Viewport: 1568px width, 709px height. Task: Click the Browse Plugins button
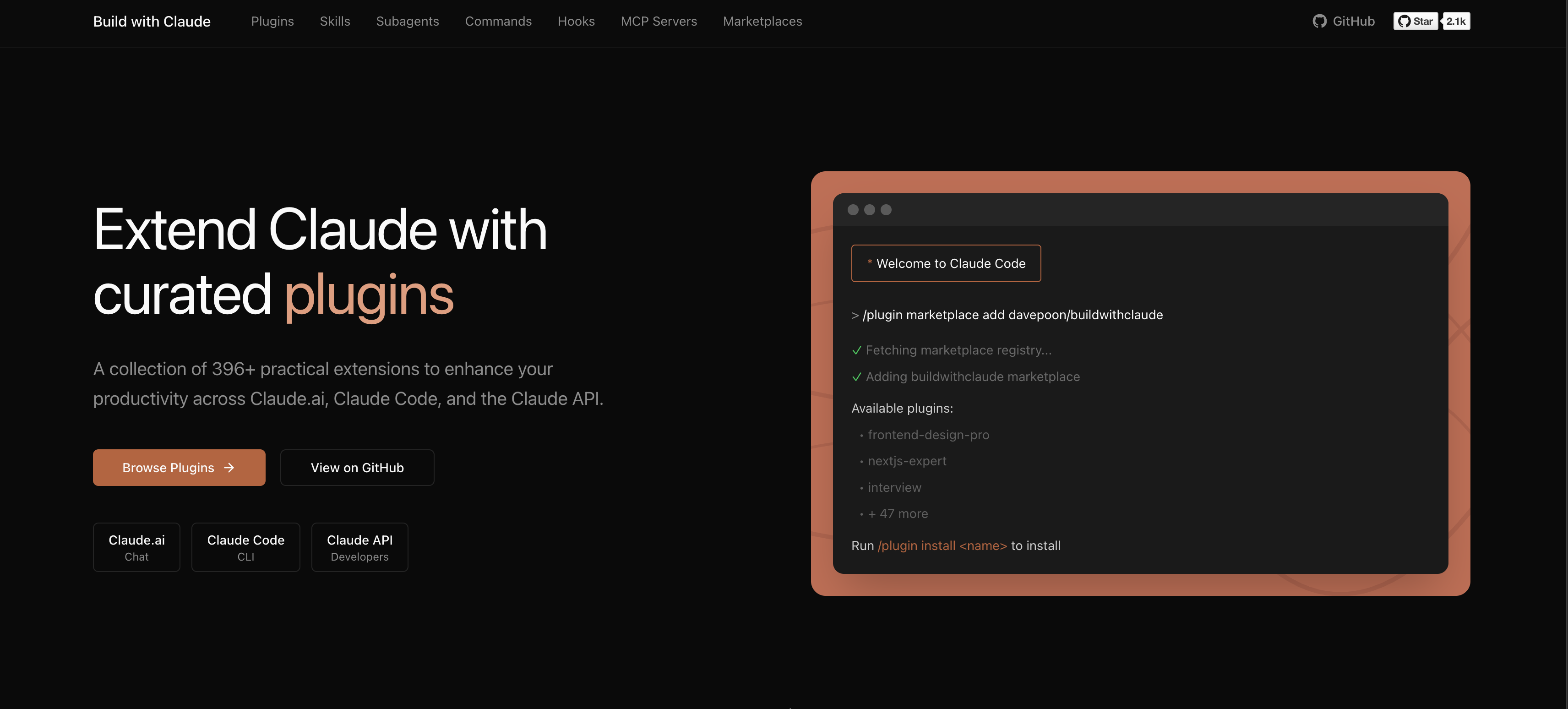[179, 467]
